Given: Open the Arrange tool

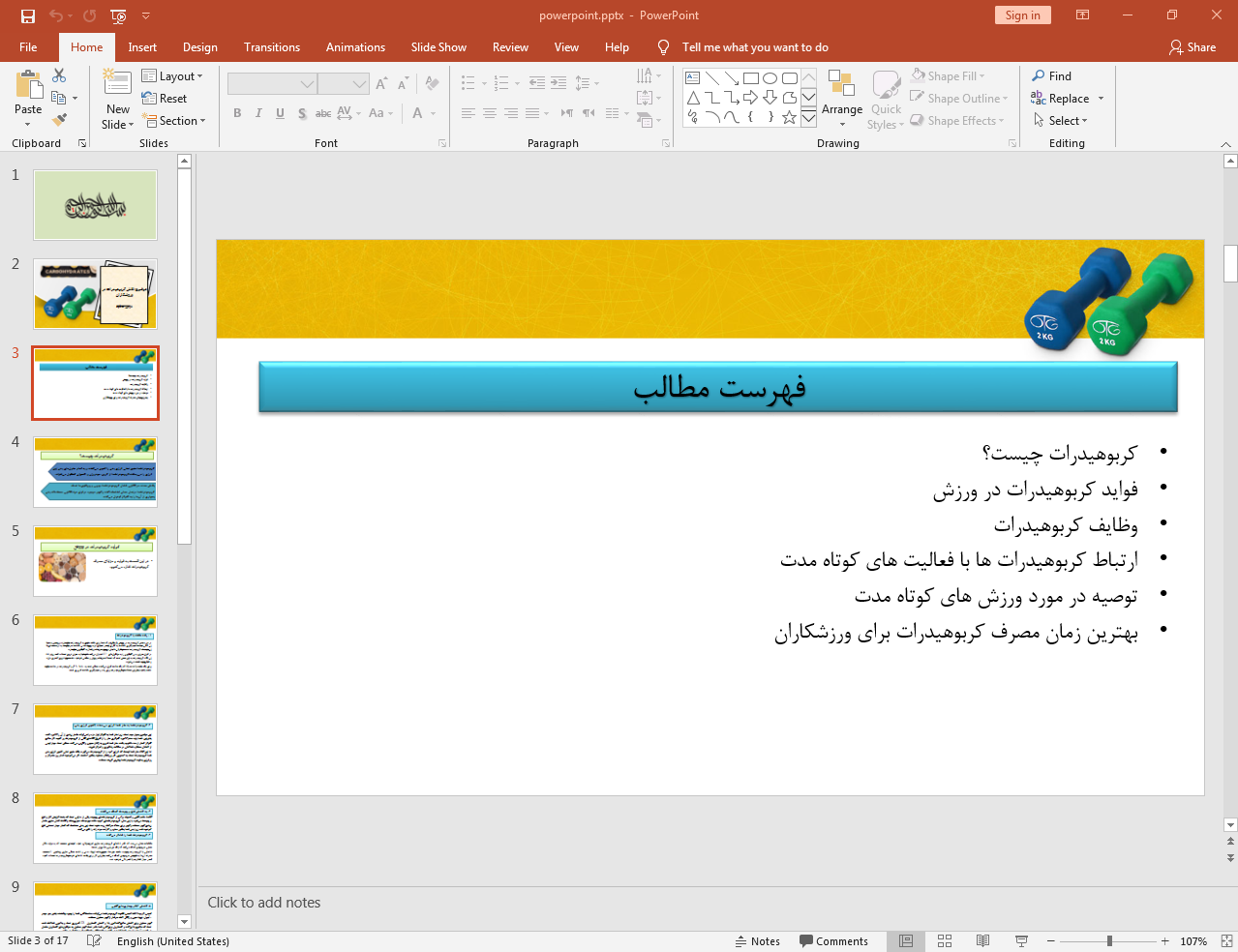Looking at the screenshot, I should click(841, 97).
